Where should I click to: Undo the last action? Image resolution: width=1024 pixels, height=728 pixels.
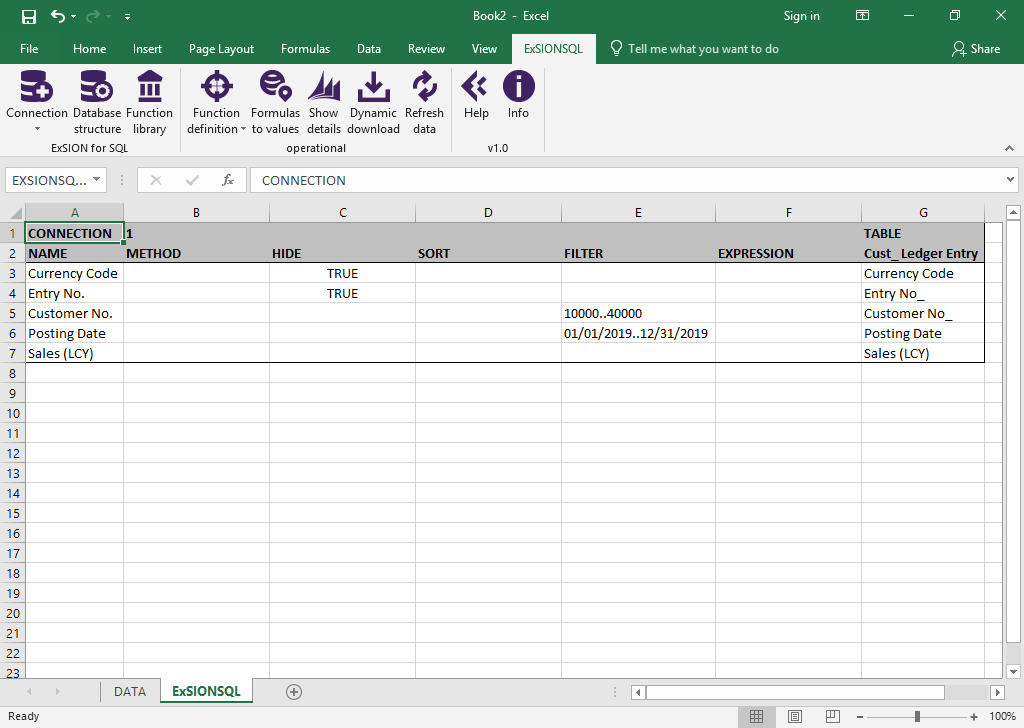(57, 16)
